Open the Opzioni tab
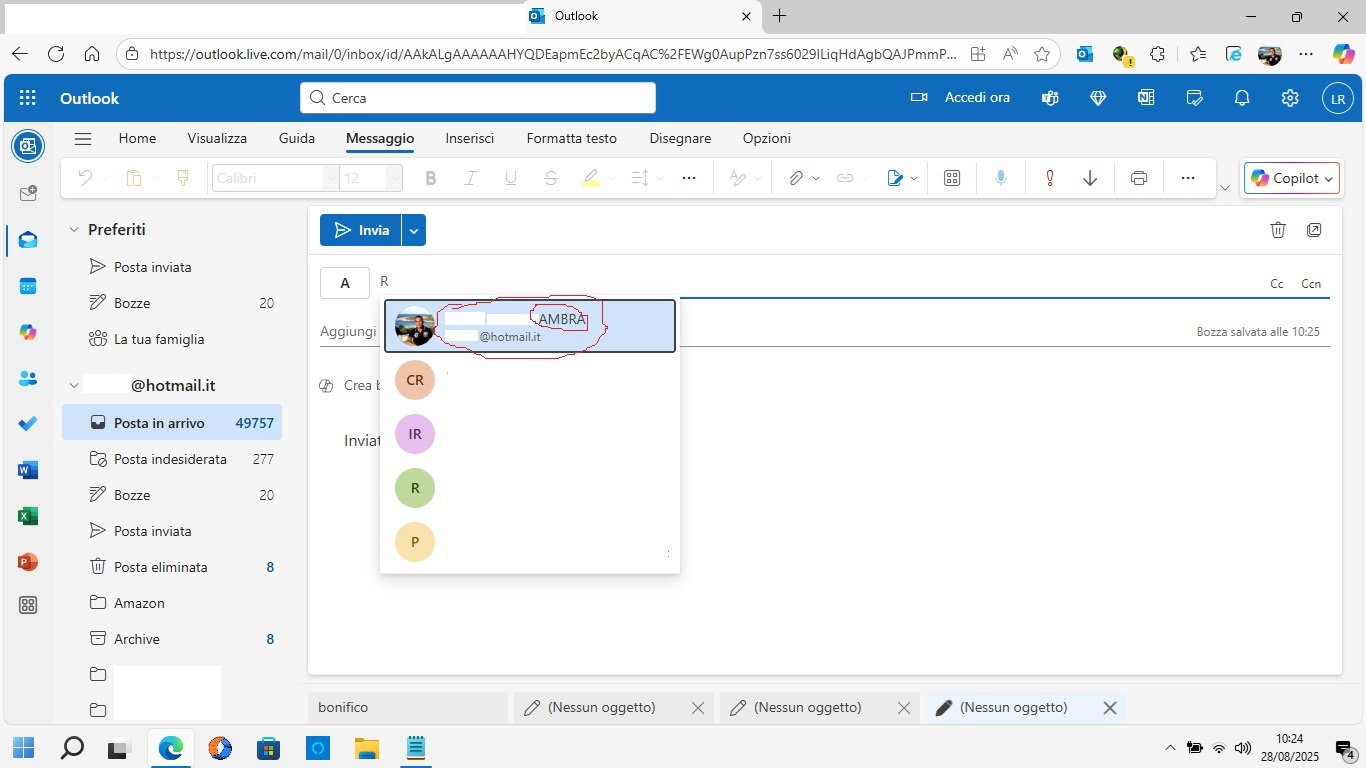This screenshot has height=768, width=1366. point(767,139)
